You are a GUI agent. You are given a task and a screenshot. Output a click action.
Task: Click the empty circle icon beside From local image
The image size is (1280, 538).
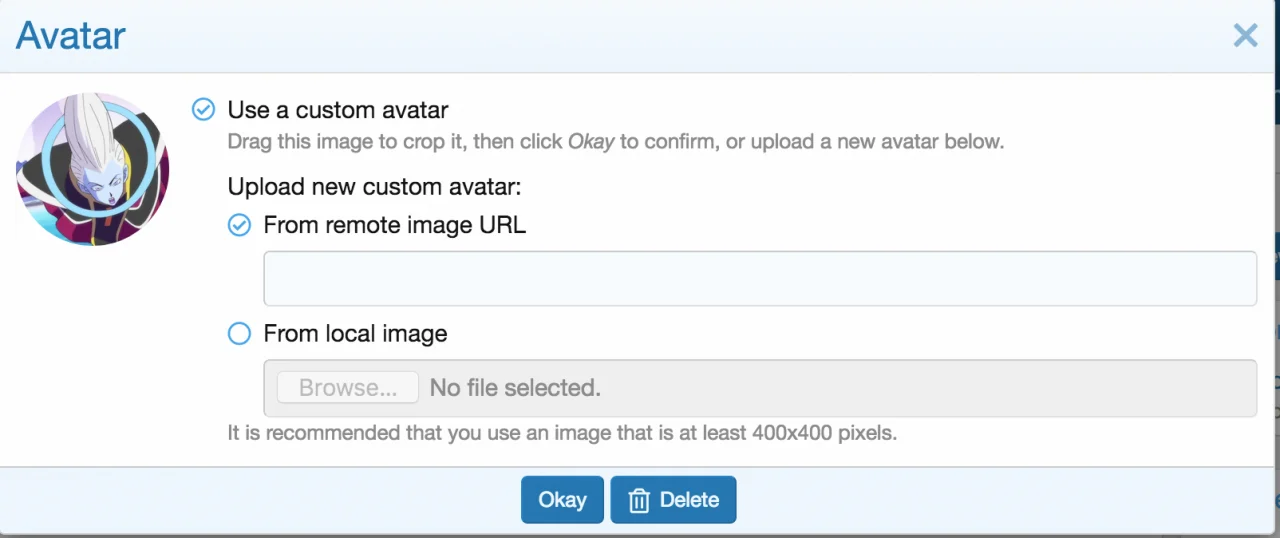pos(239,333)
